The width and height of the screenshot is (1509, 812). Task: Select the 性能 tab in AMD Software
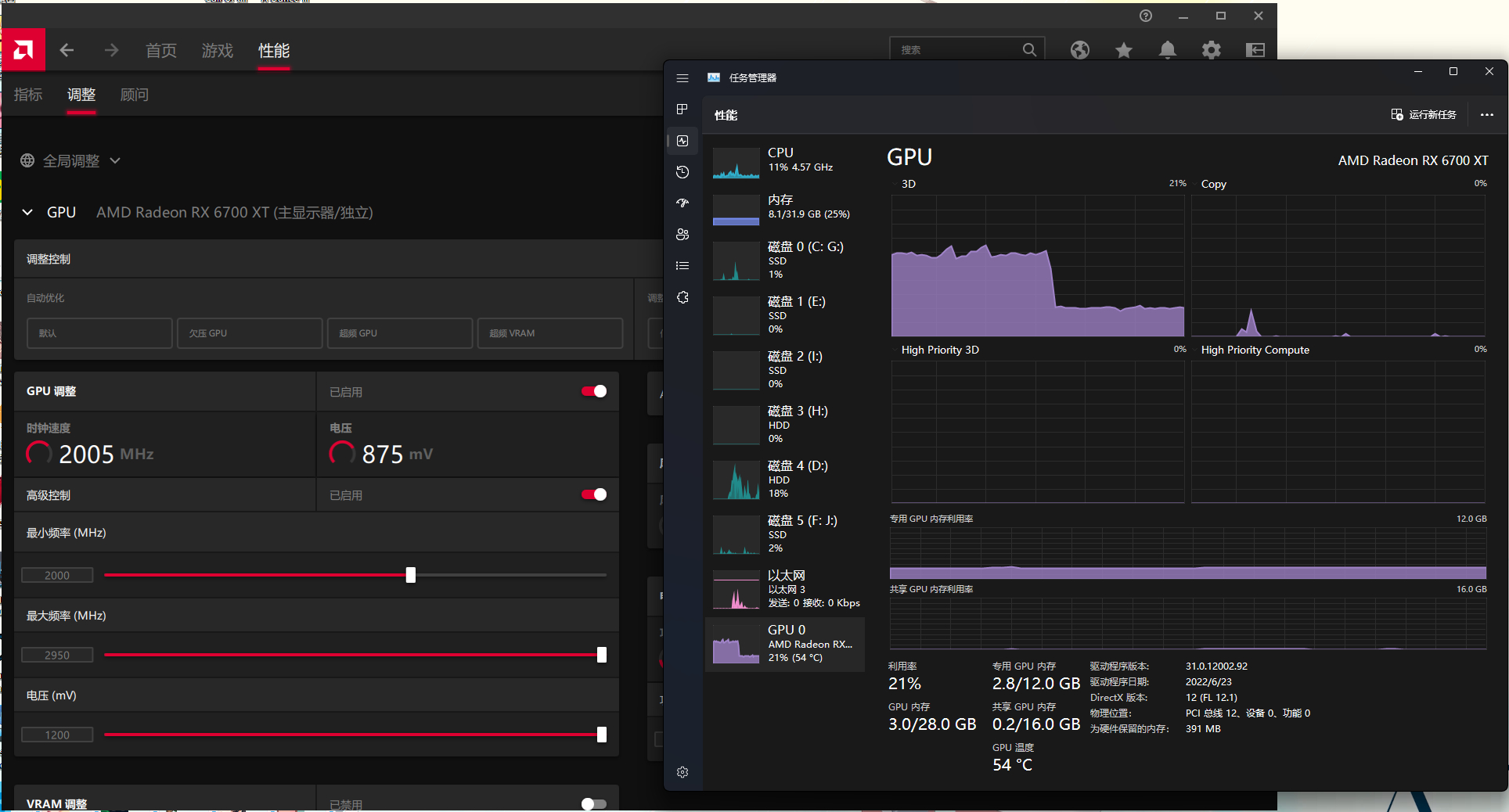(x=274, y=50)
